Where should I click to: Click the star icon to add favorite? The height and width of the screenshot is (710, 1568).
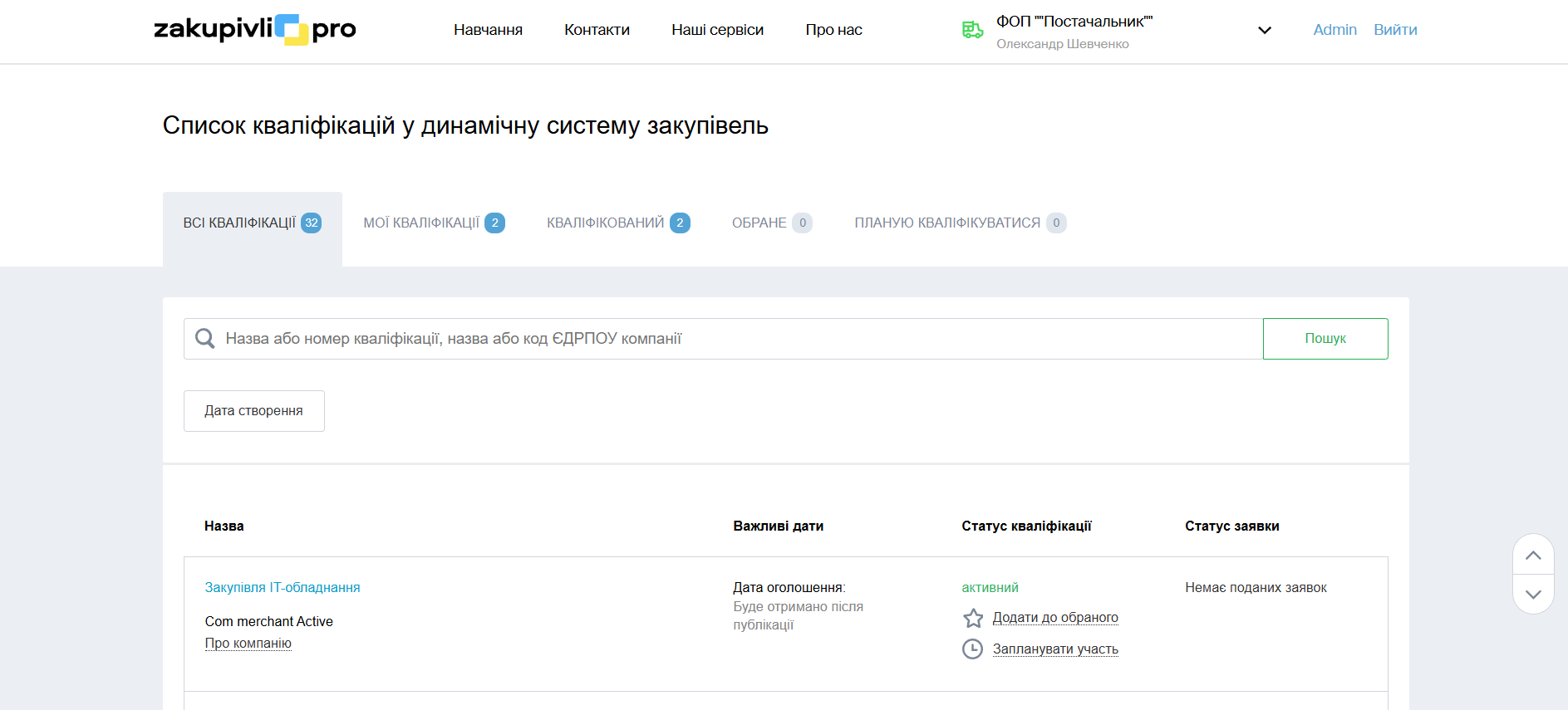(973, 618)
